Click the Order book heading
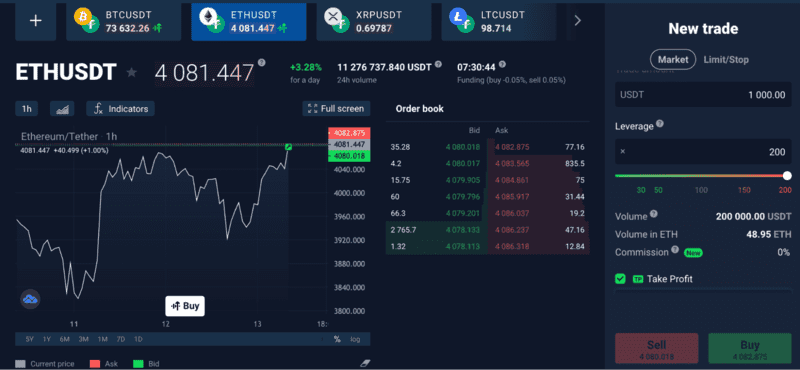 [x=419, y=109]
